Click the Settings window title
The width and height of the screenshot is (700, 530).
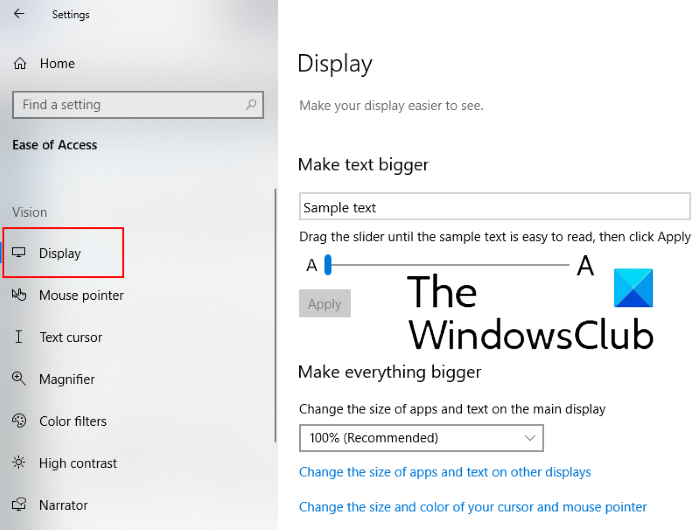[x=71, y=14]
